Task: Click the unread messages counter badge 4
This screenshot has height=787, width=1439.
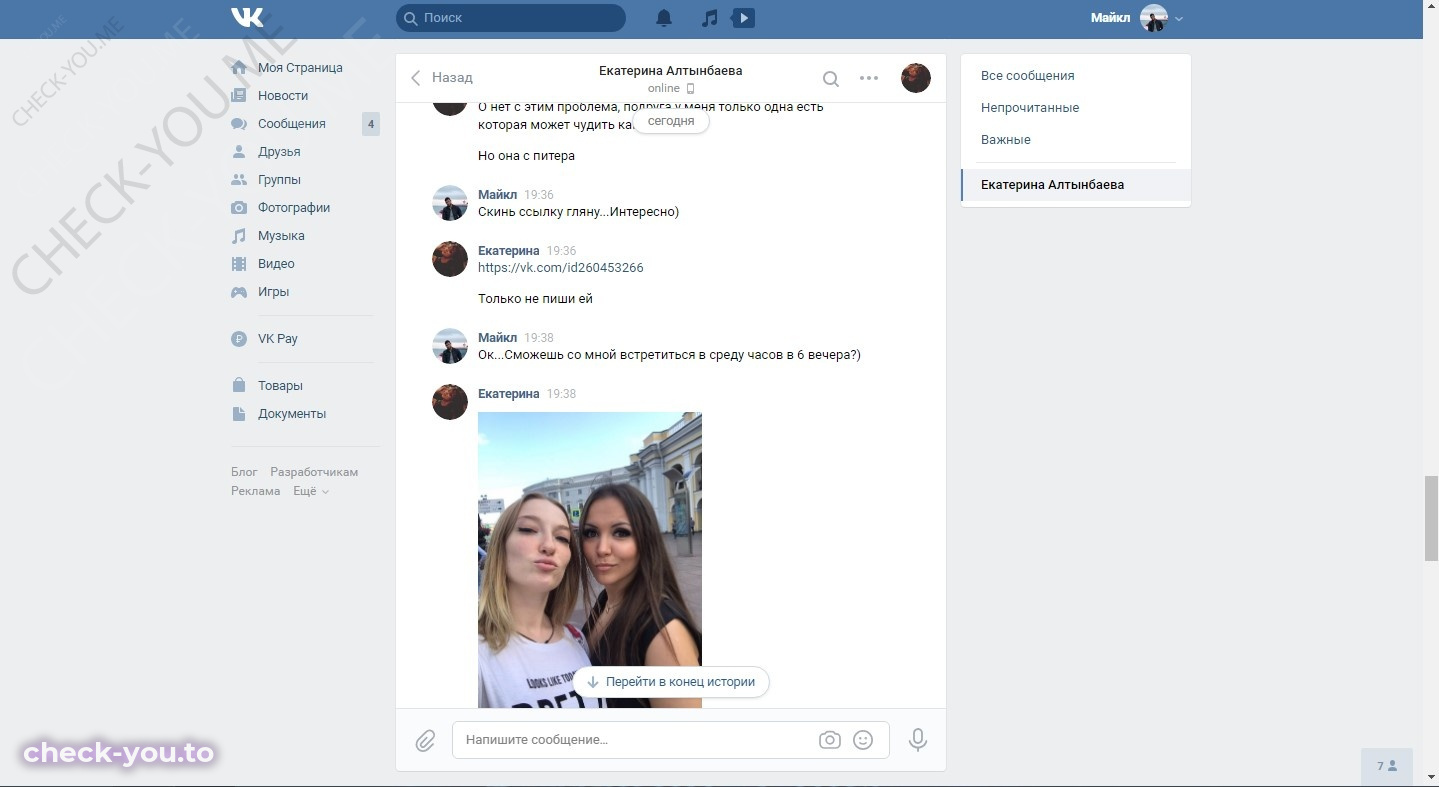Action: click(371, 124)
